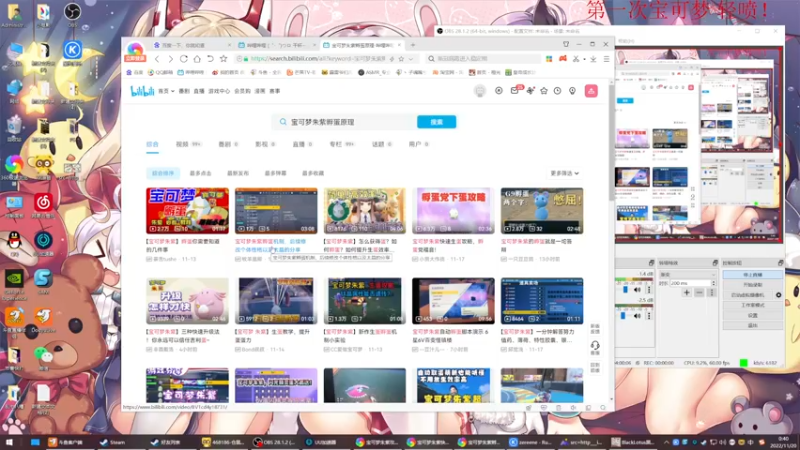Undock the OBS scene transitions panel
800x450 pixels.
(x=715, y=263)
